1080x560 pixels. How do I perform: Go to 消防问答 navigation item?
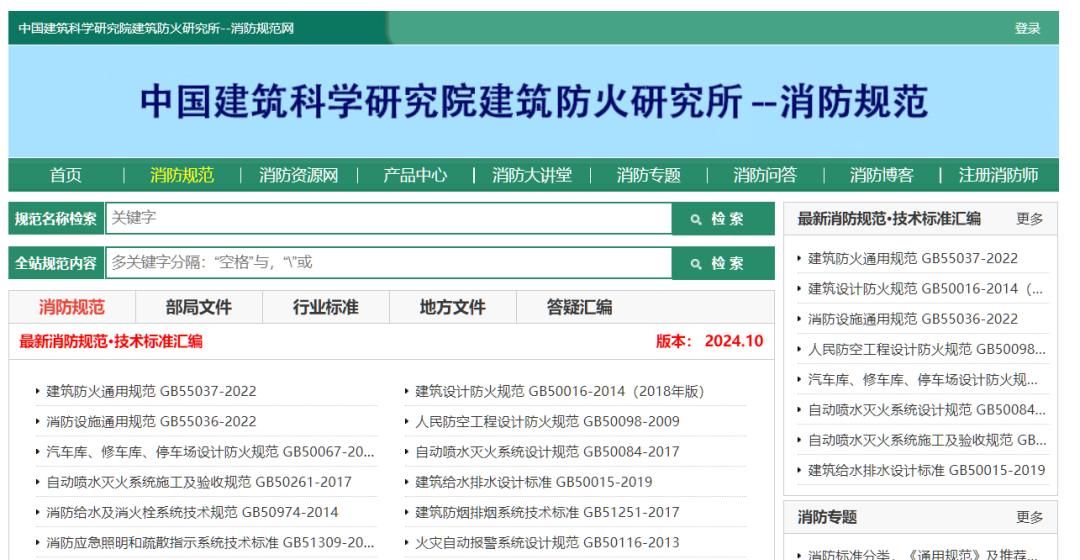click(x=765, y=175)
